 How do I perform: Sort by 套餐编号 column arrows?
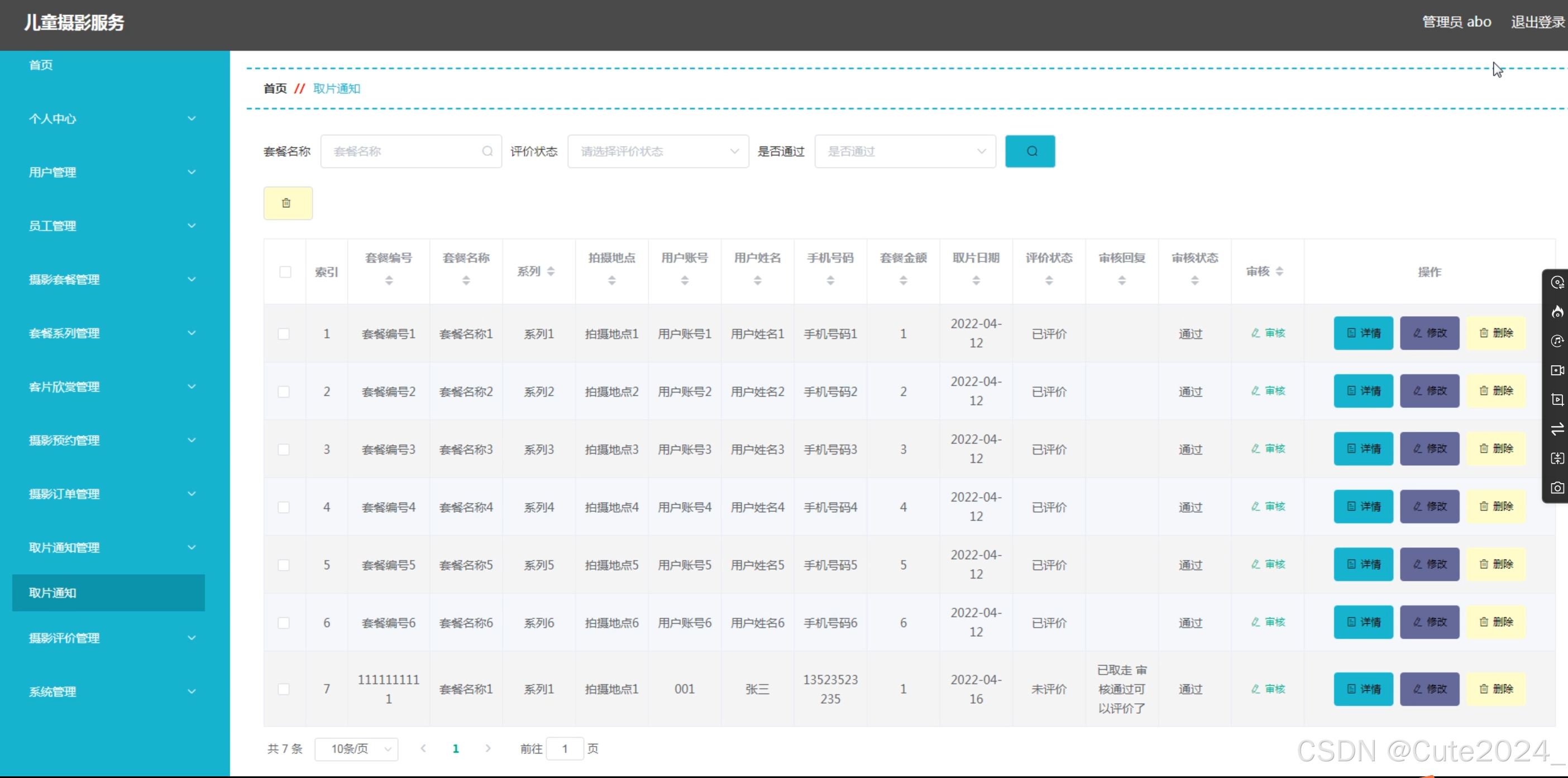point(389,280)
